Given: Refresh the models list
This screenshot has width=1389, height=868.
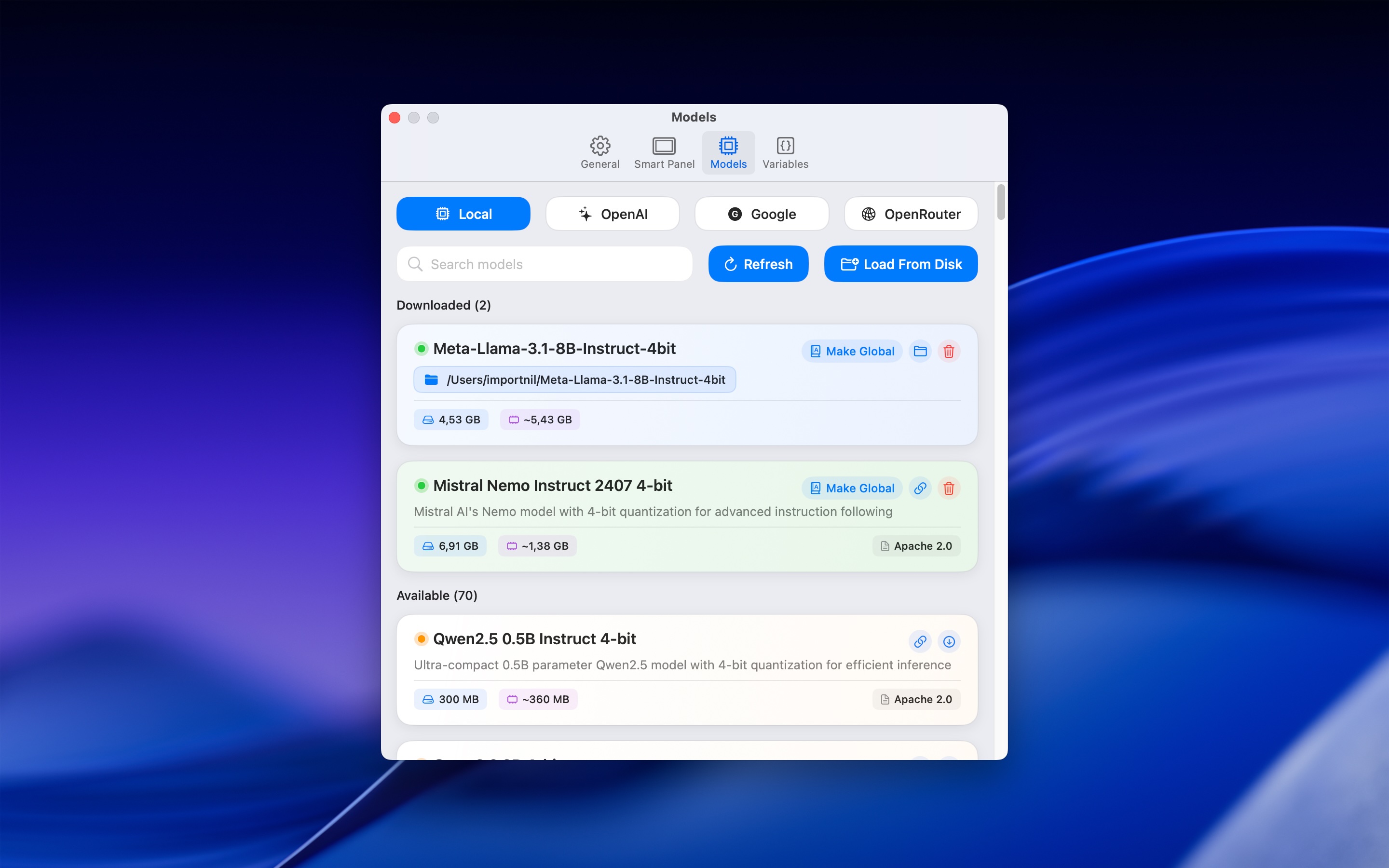Looking at the screenshot, I should (x=758, y=264).
